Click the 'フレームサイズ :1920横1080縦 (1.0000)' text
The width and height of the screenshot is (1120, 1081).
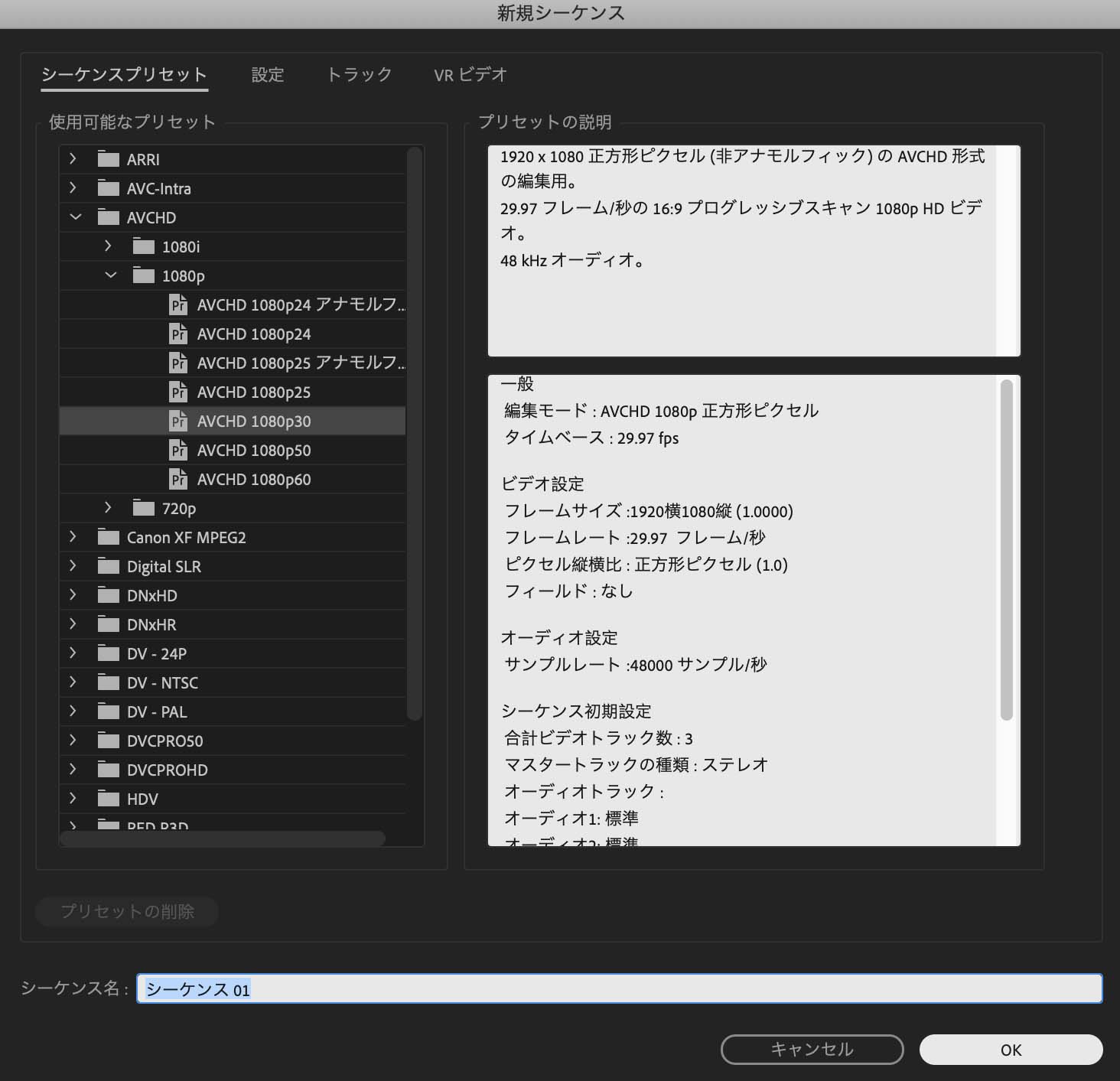[x=649, y=511]
